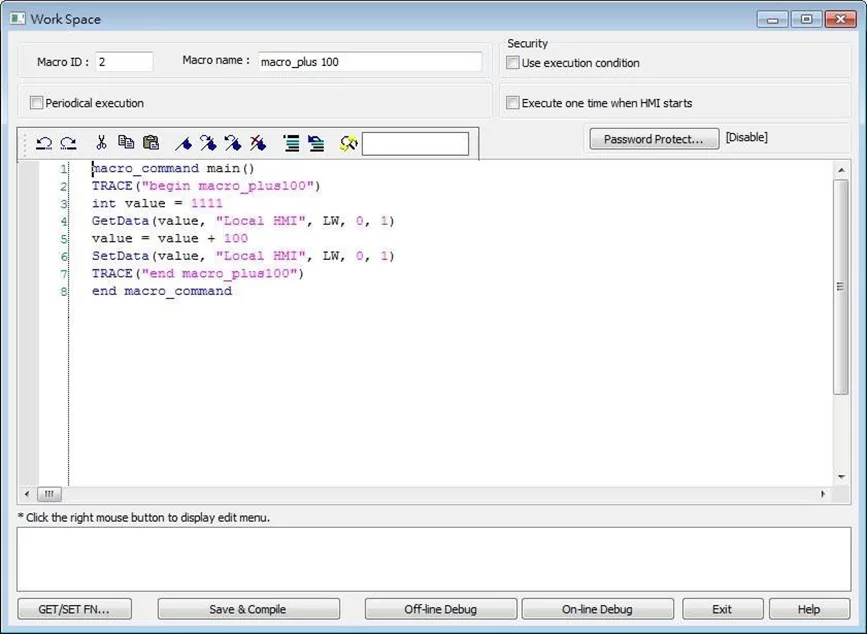Screen dimensions: 867x634
Task: Open the GET/SET FN dialog
Action: tap(75, 609)
